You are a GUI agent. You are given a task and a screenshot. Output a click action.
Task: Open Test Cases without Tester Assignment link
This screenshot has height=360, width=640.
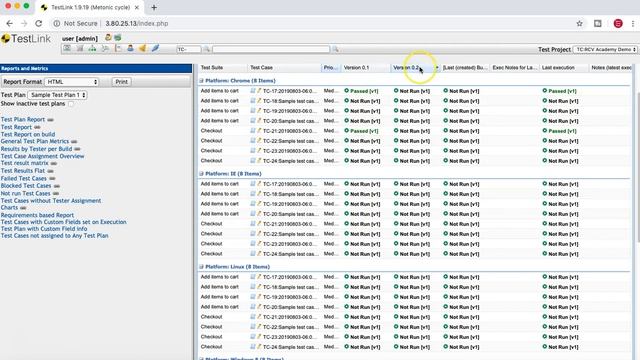pos(51,201)
